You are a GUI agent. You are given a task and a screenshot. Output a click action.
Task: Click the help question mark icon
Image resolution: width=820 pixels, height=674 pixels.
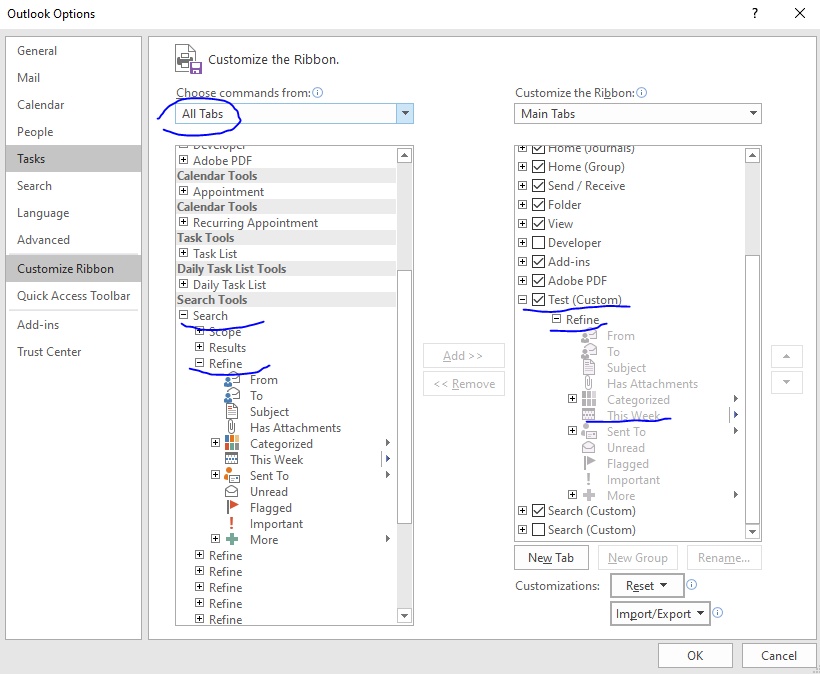pyautogui.click(x=755, y=13)
